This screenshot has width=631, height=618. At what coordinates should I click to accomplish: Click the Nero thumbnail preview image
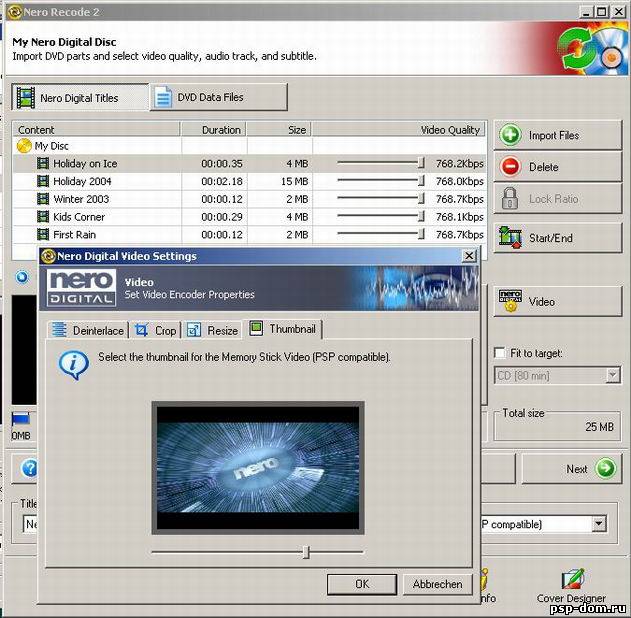[257, 468]
